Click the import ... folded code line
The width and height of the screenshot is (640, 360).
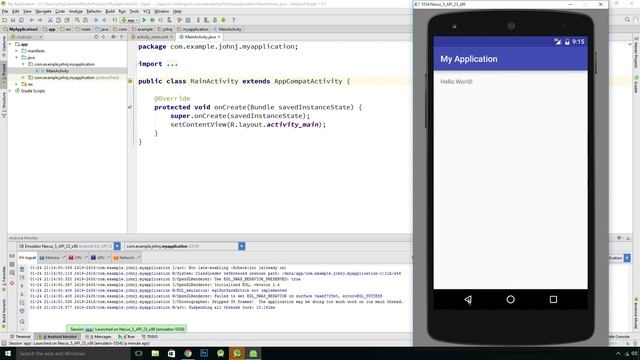[x=158, y=64]
